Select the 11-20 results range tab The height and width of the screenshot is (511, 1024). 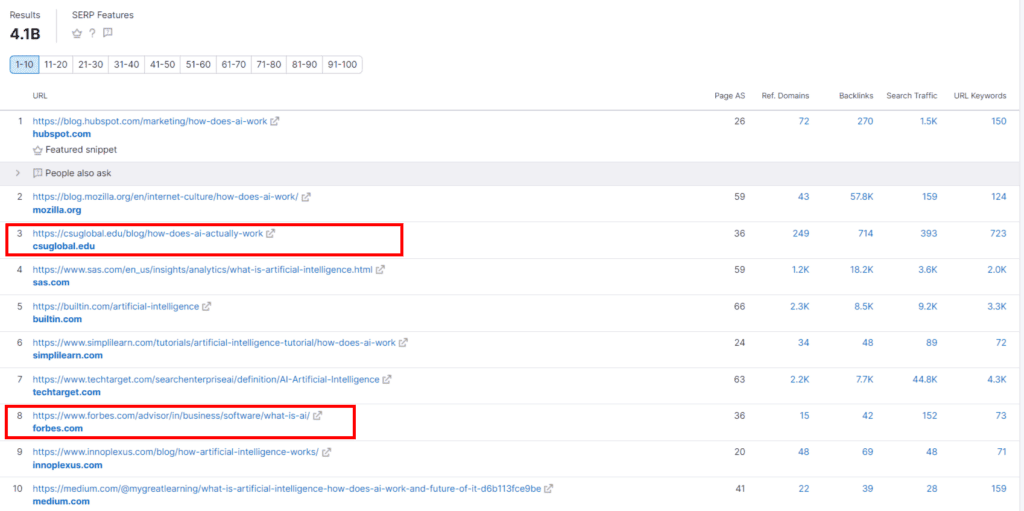coord(56,65)
